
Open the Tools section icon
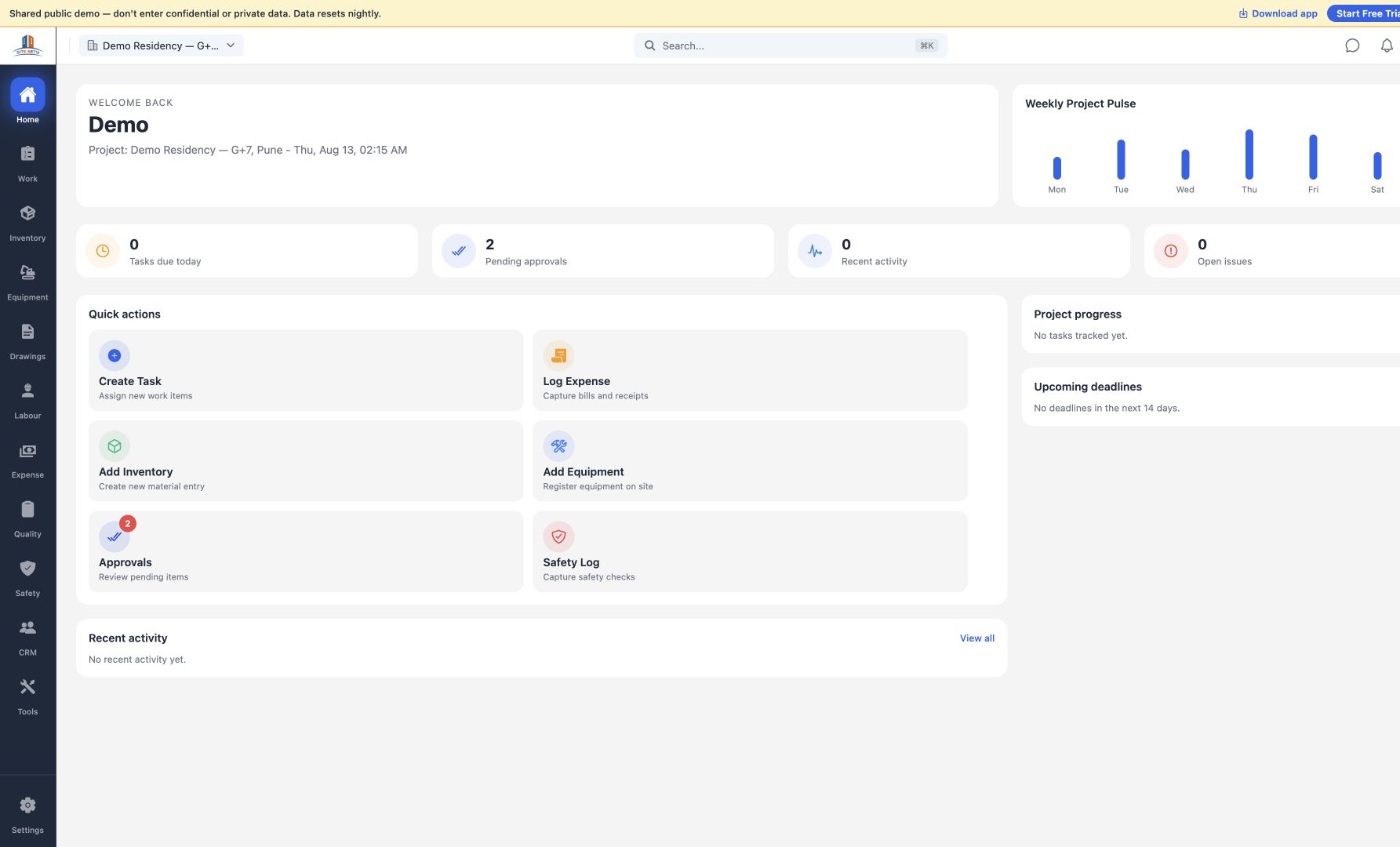click(x=27, y=687)
